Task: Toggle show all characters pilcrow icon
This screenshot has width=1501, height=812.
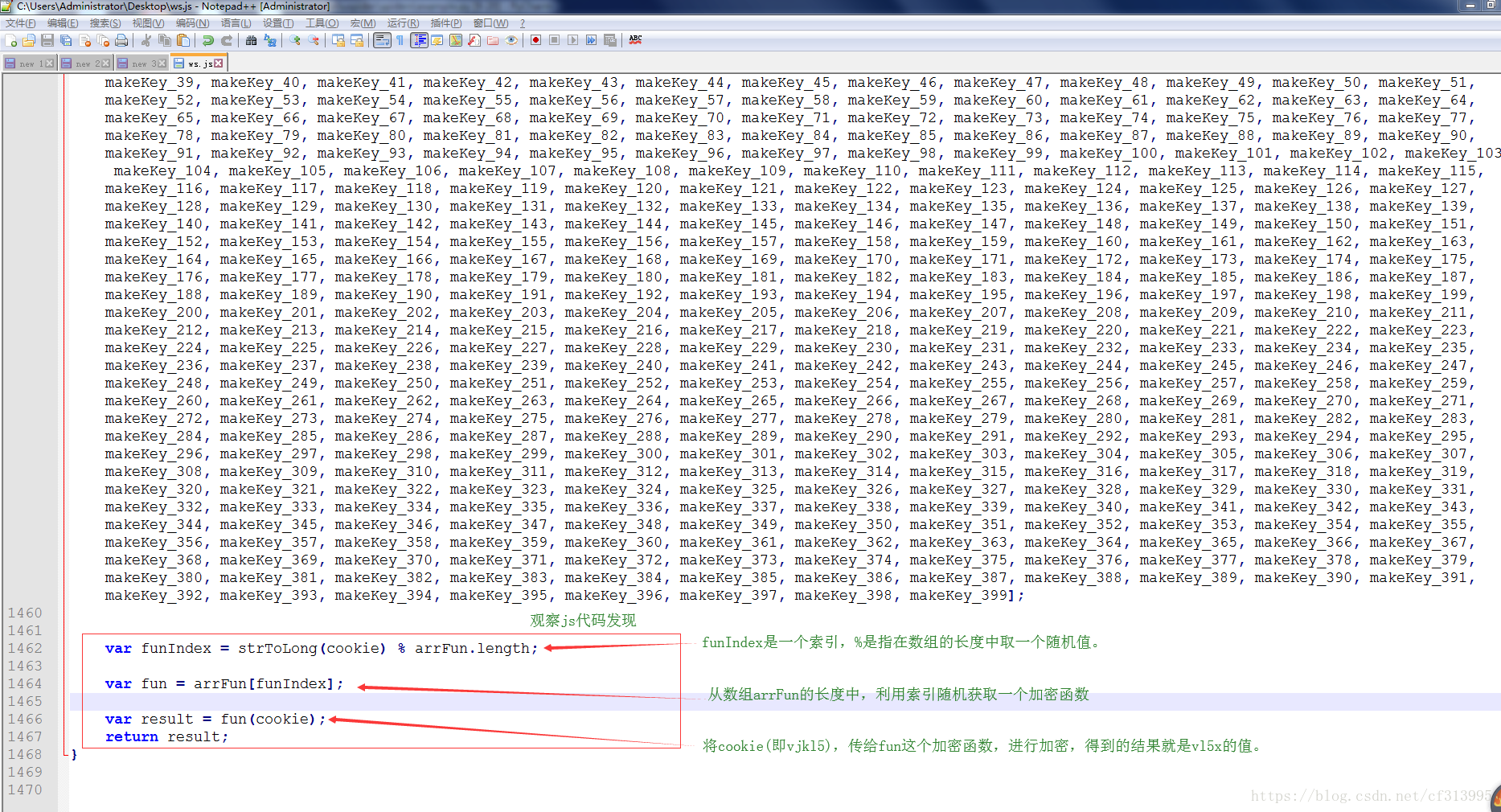Action: (400, 40)
